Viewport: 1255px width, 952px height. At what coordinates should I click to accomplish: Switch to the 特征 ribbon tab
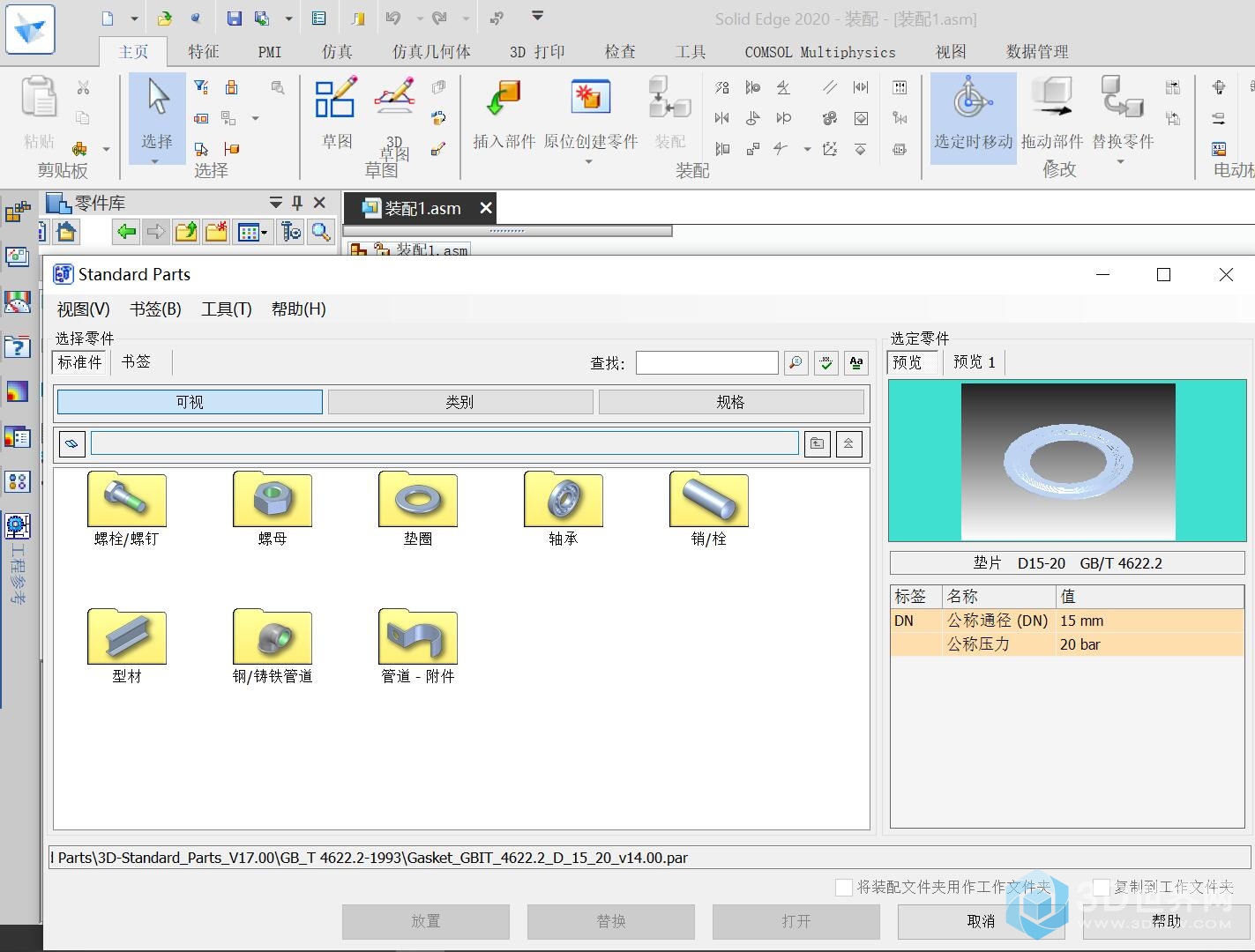click(x=204, y=52)
